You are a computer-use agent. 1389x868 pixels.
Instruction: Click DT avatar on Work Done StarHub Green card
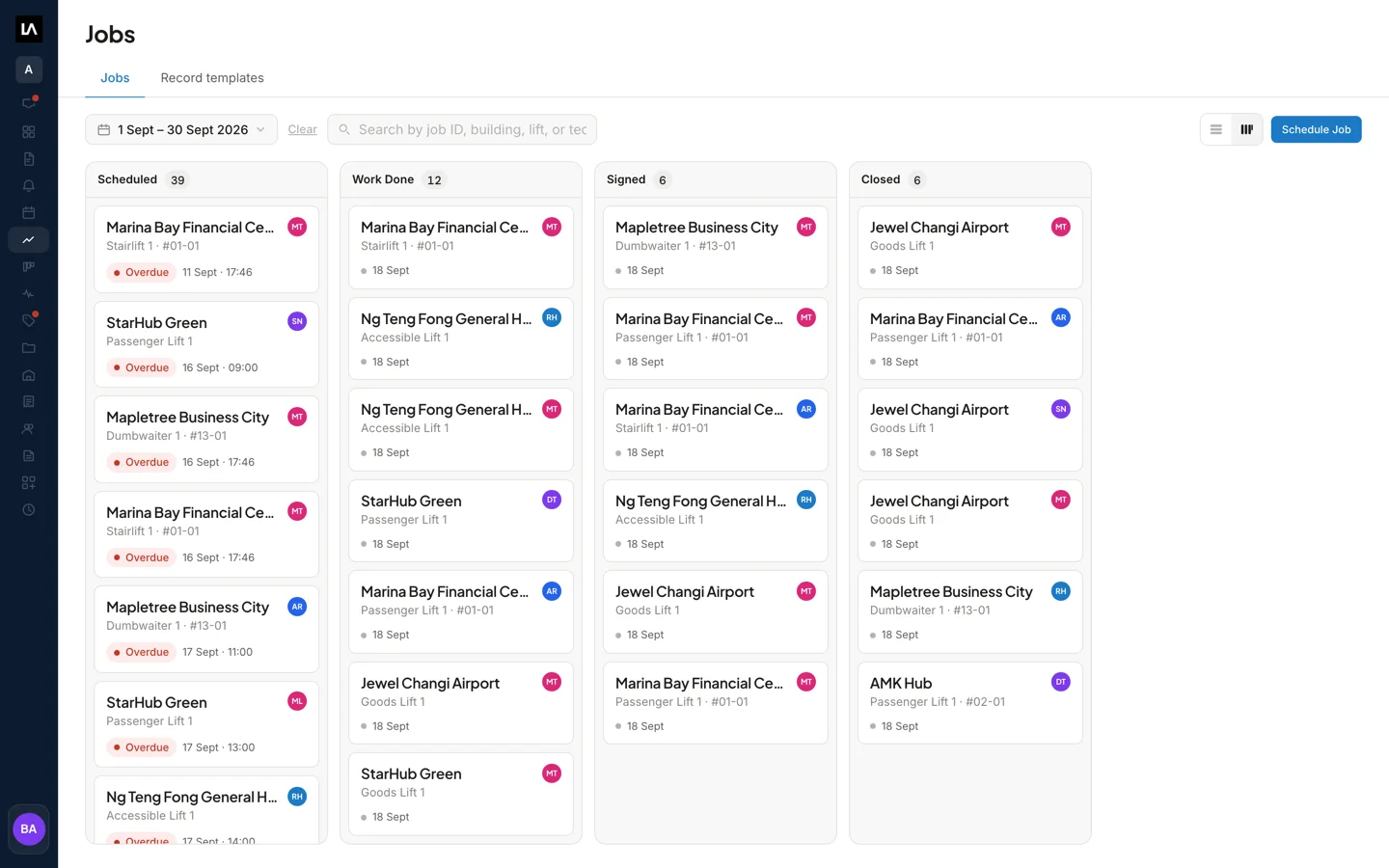(552, 500)
